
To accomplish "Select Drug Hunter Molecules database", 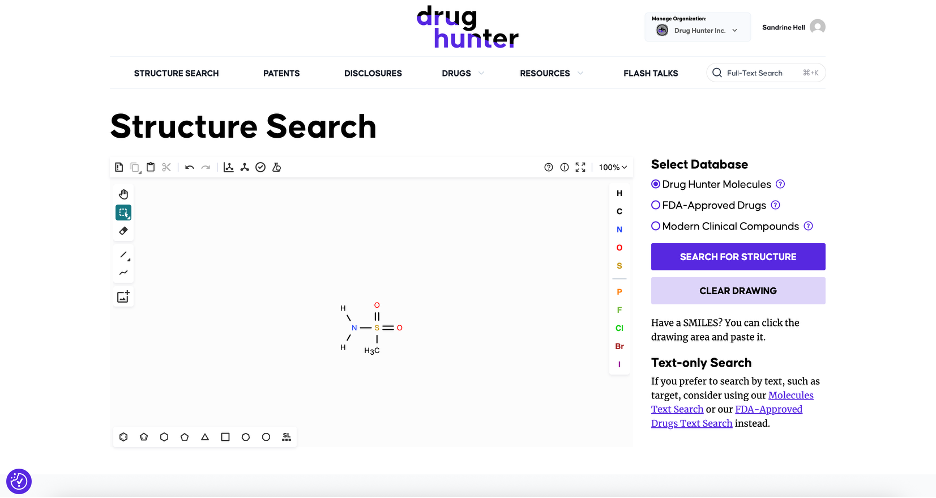I will pyautogui.click(x=655, y=184).
